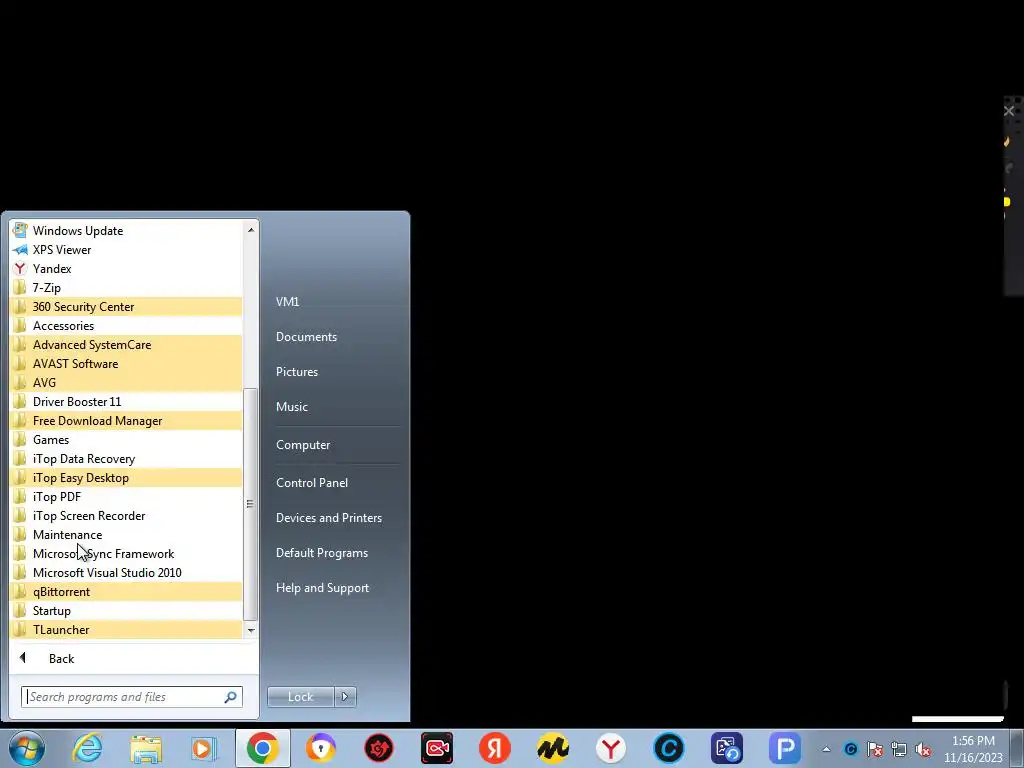Launch XPS Viewer
This screenshot has height=768, width=1024.
126,249
